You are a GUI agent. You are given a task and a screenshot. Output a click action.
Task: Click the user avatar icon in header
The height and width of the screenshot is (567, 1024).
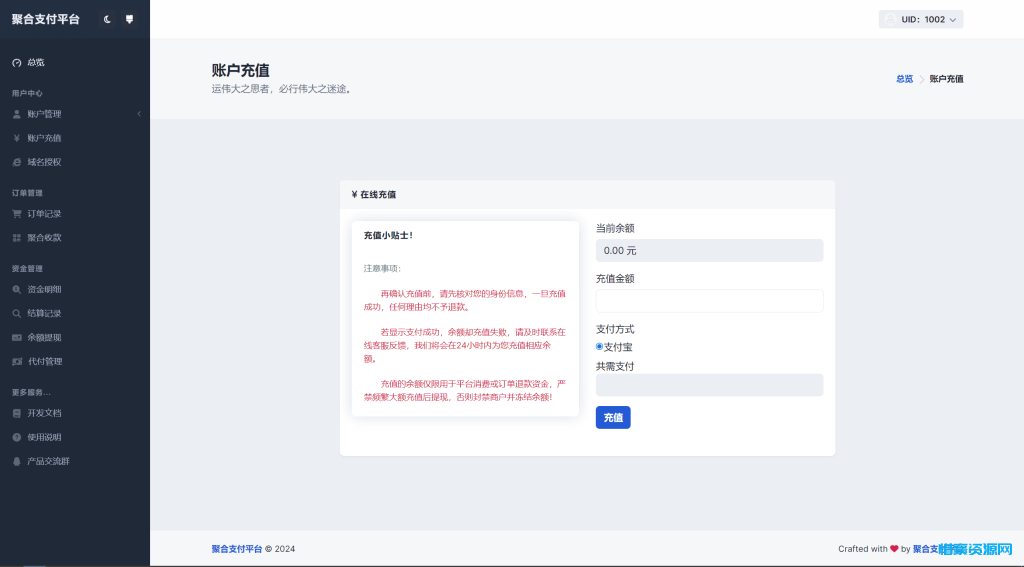point(890,20)
